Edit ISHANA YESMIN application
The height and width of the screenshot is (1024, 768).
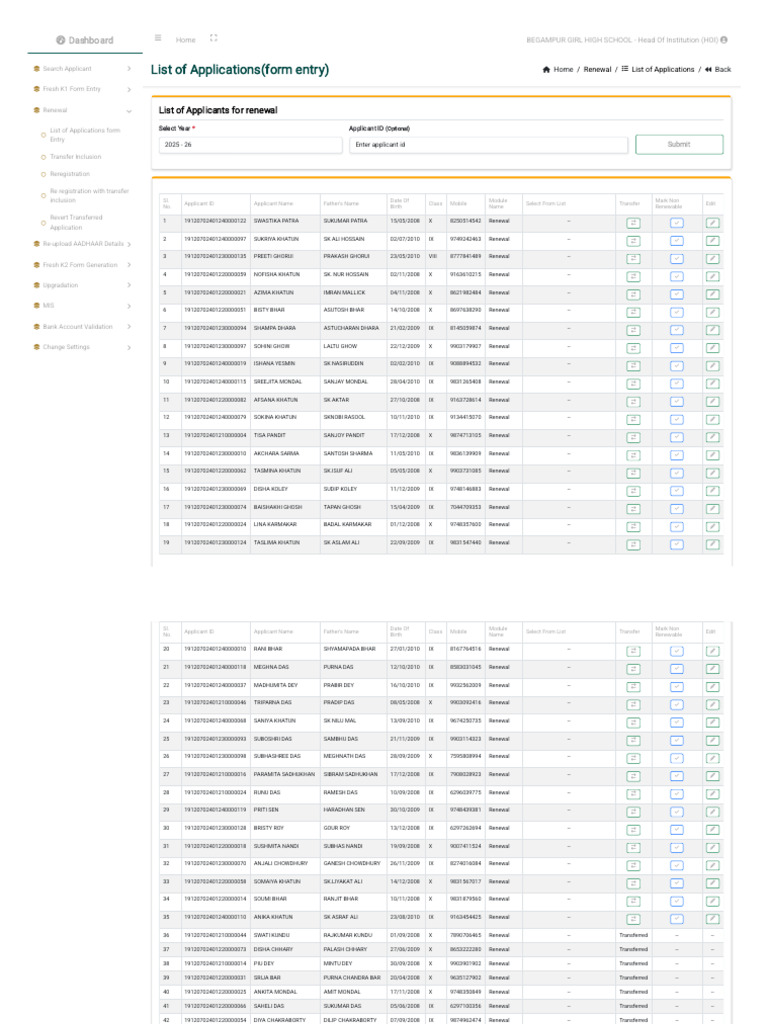pos(712,366)
